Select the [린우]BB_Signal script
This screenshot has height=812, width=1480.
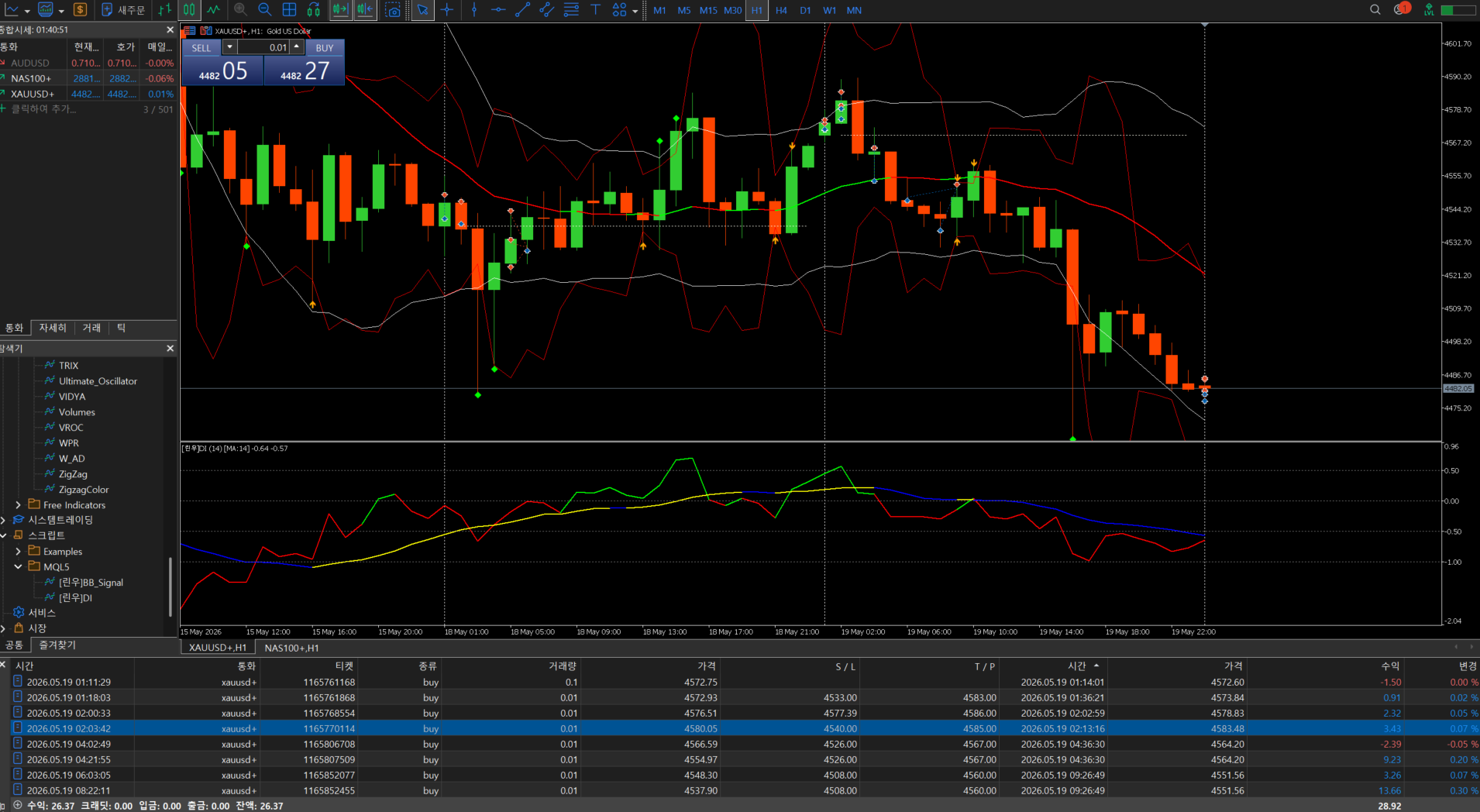91,582
